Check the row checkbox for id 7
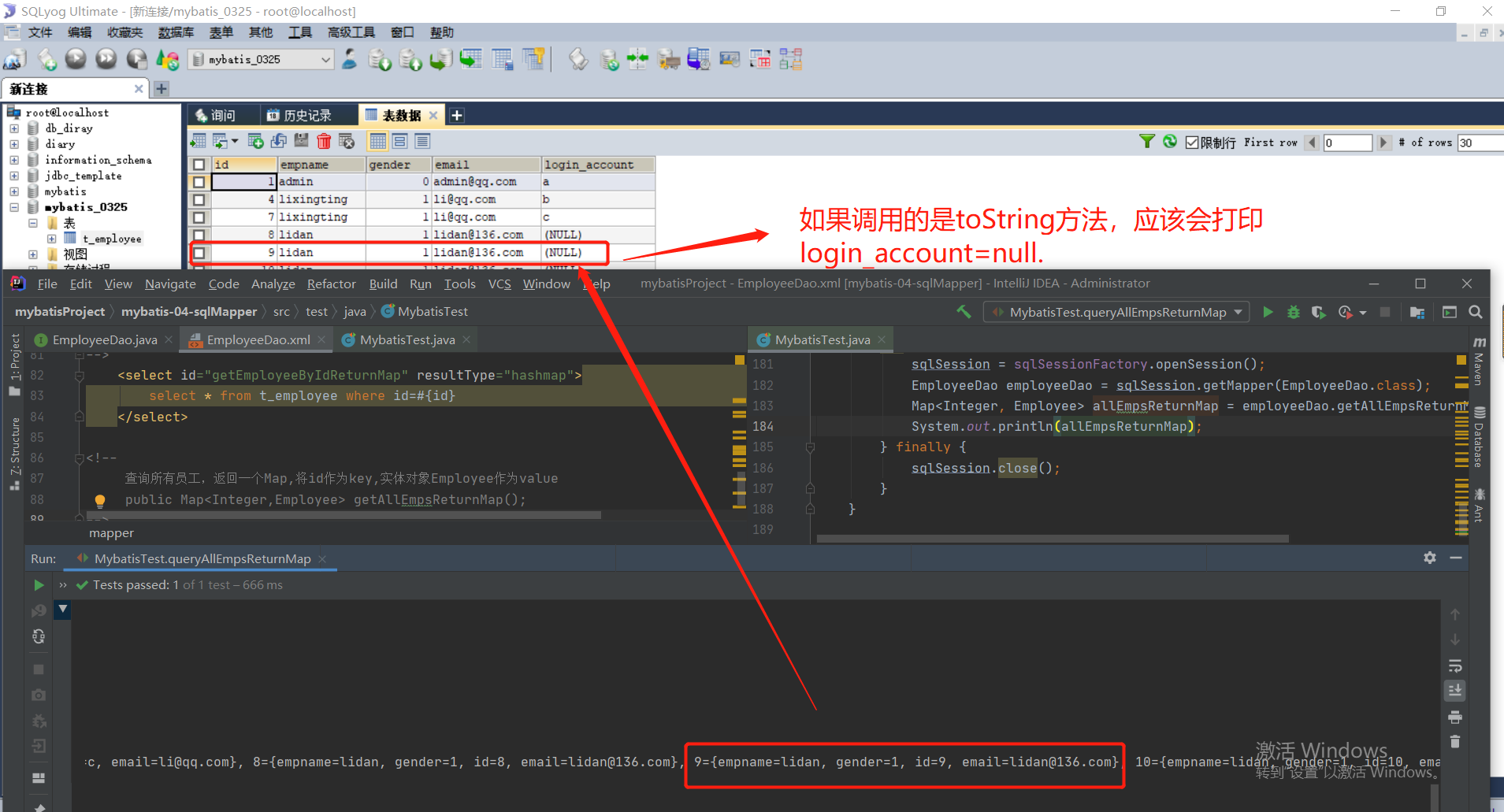The width and height of the screenshot is (1504, 812). tap(199, 217)
